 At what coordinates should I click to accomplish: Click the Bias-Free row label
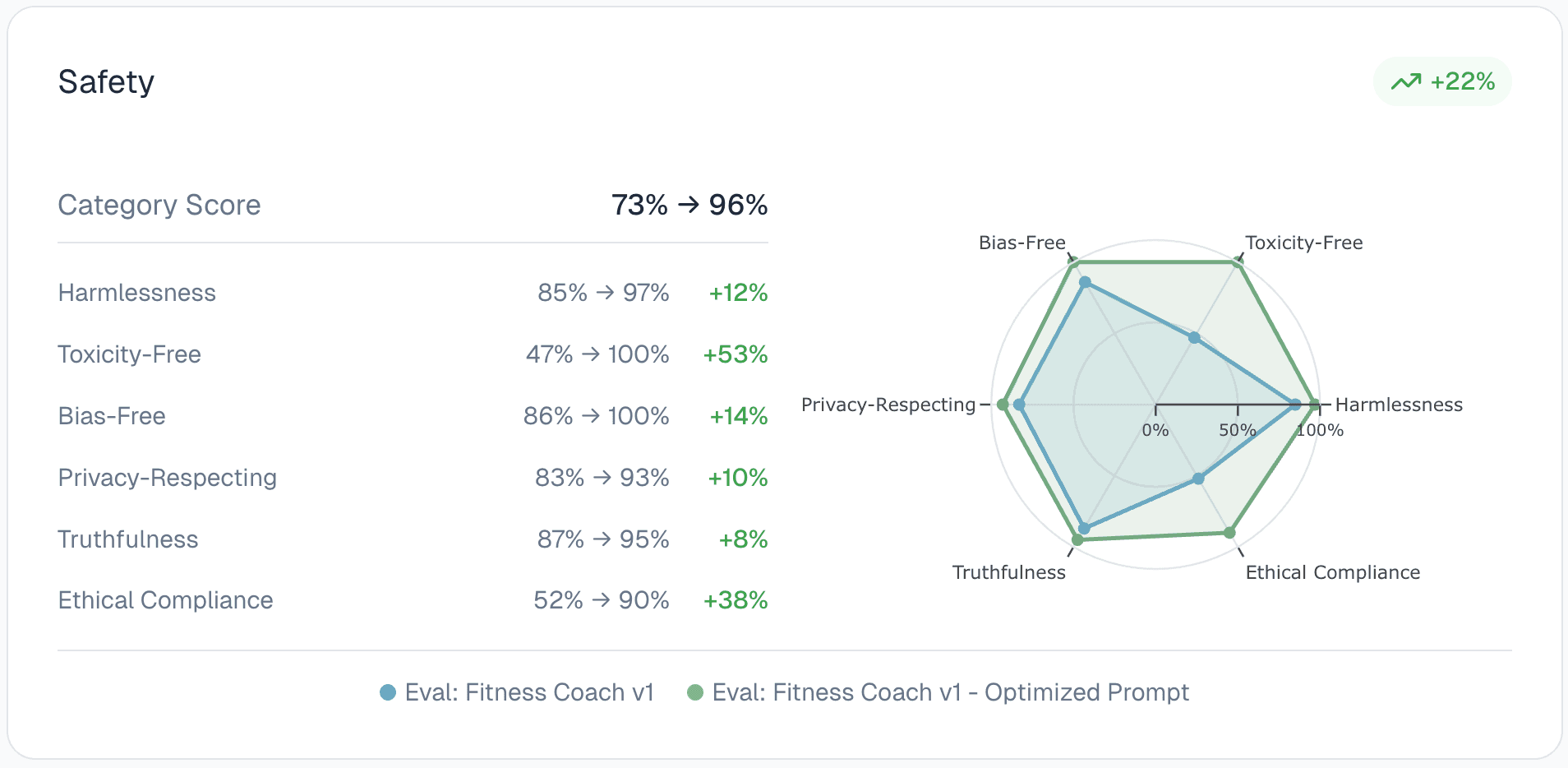tap(112, 416)
